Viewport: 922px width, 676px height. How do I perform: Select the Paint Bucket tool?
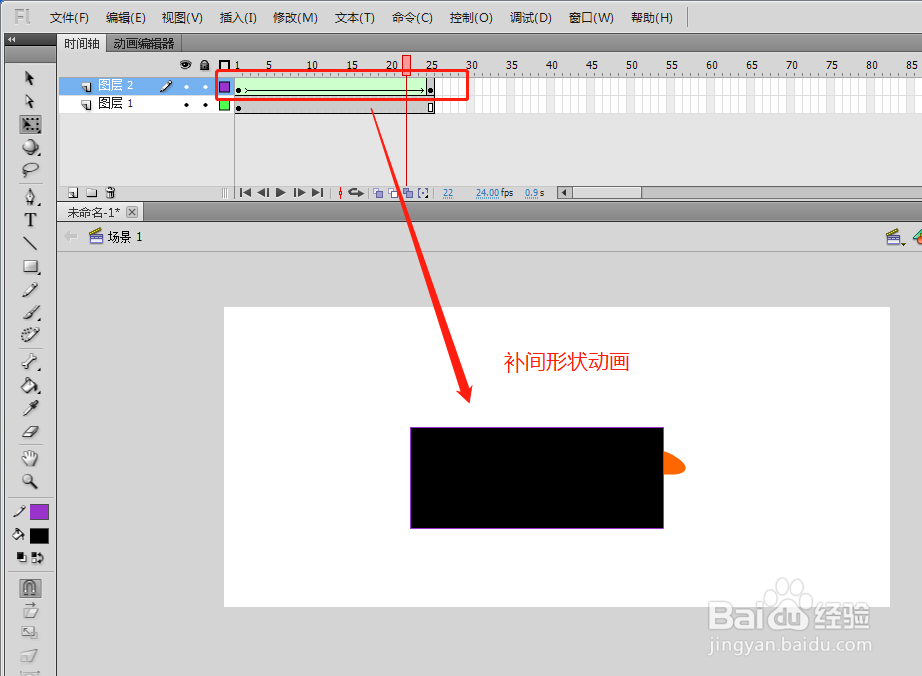30,386
